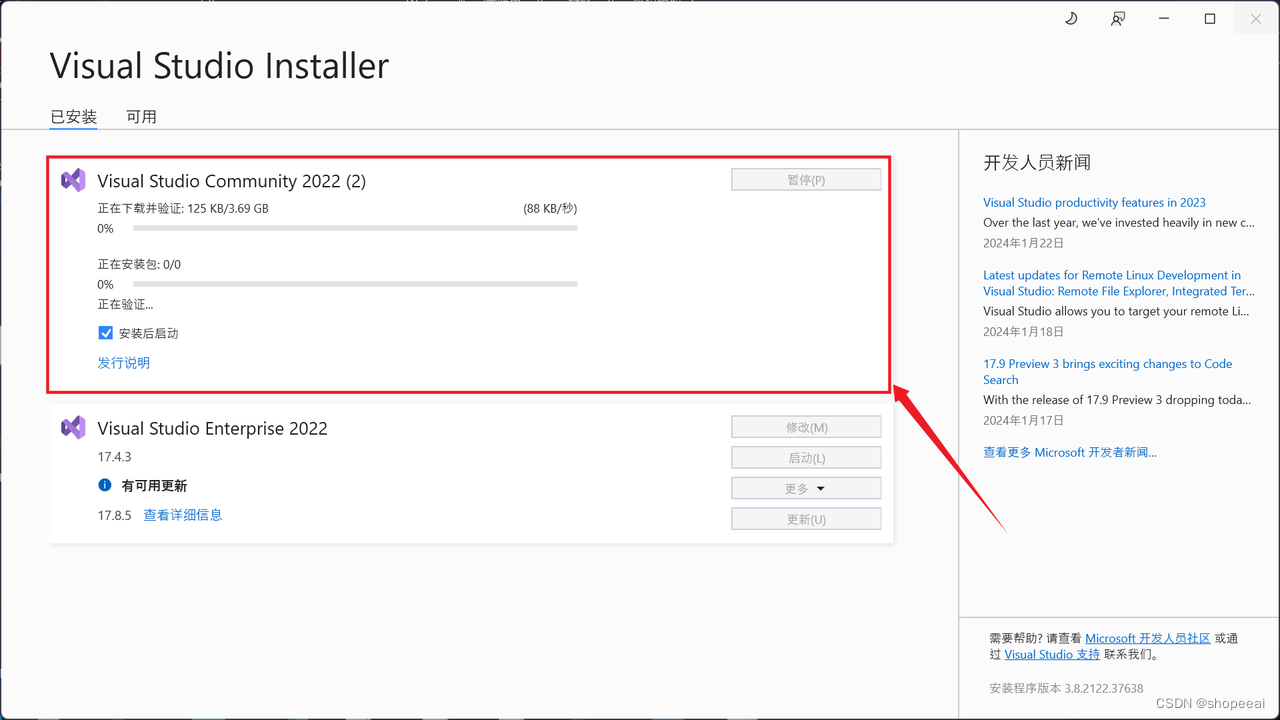Click the Visual Studio Enterprise 2022 logo icon
This screenshot has width=1280, height=720.
point(73,428)
